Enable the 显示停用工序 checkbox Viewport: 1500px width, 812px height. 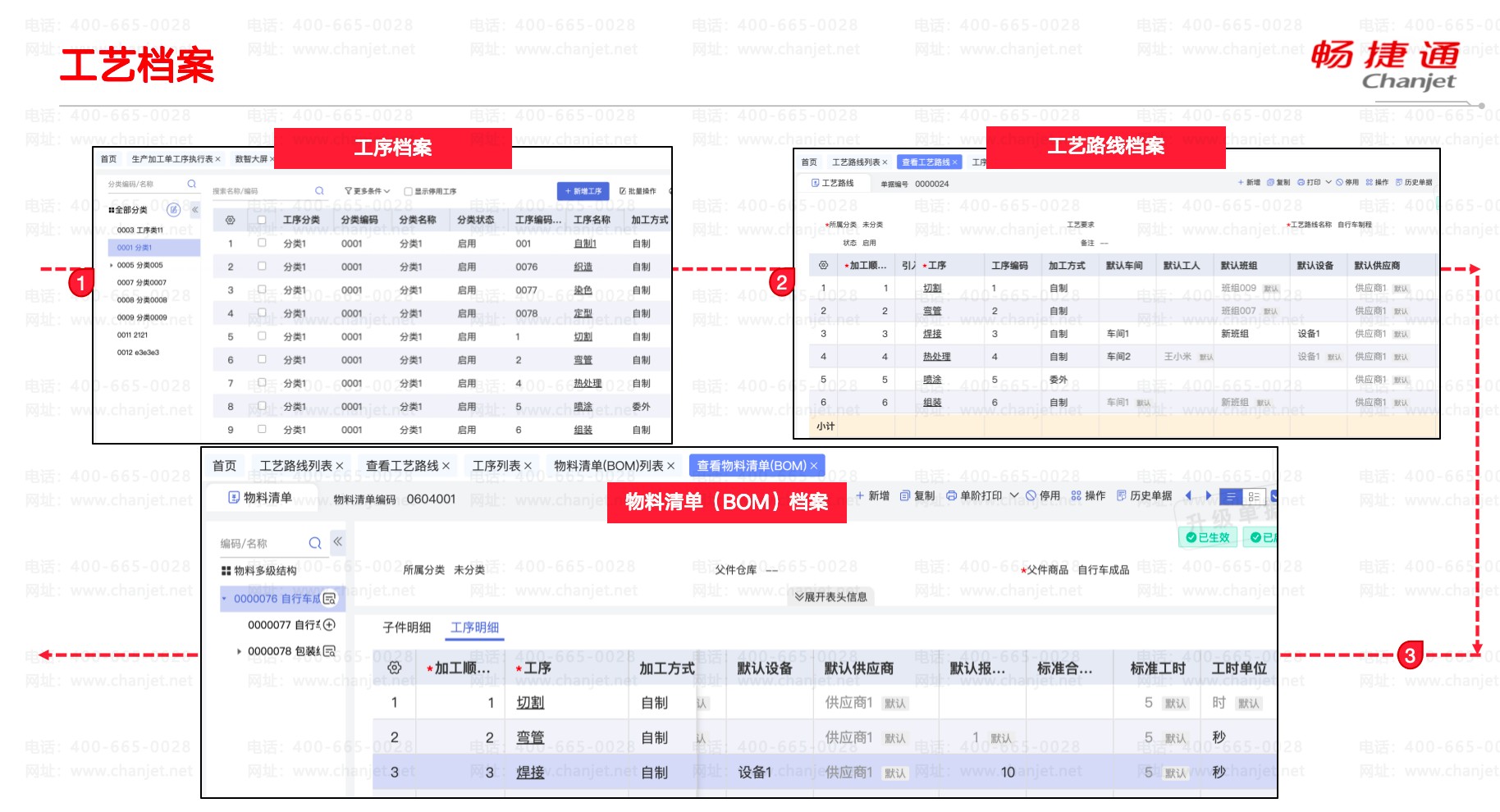point(408,191)
